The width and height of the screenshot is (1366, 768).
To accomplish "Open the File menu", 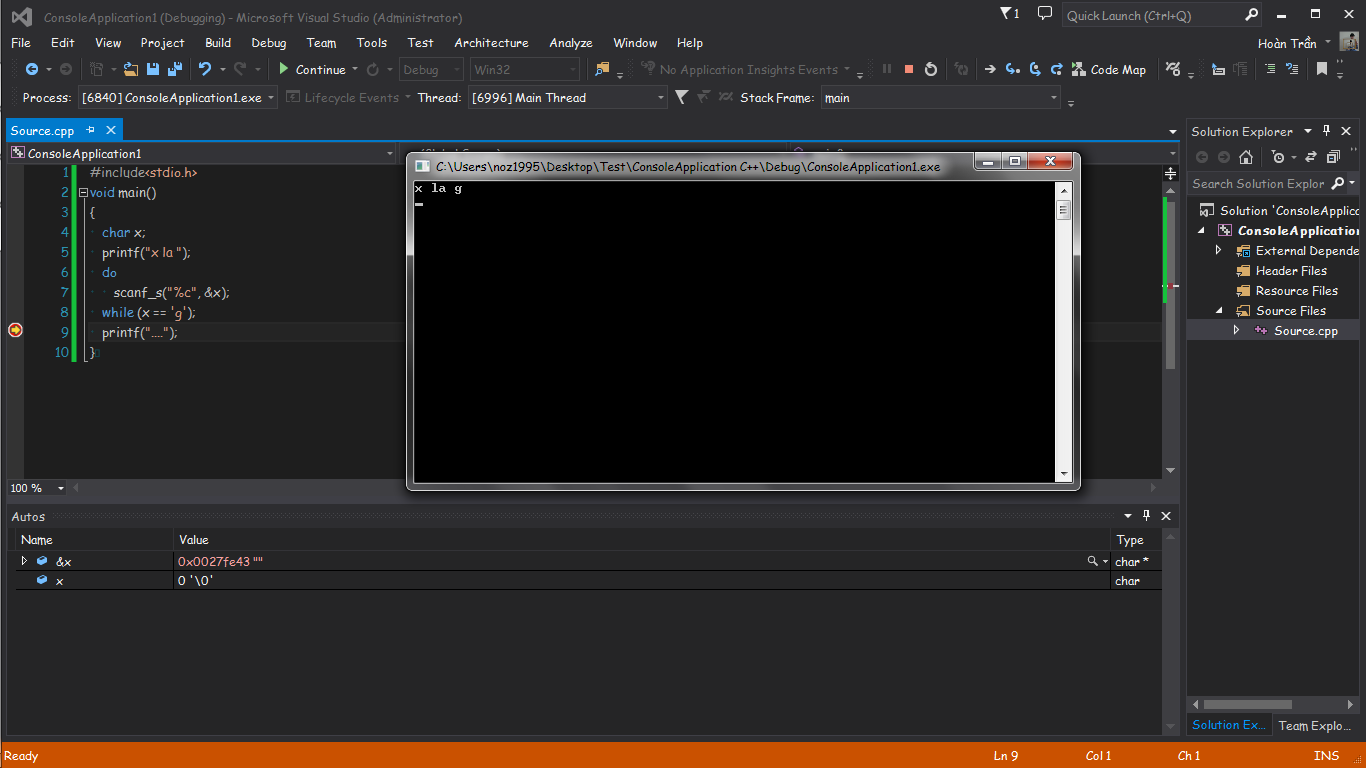I will point(21,43).
